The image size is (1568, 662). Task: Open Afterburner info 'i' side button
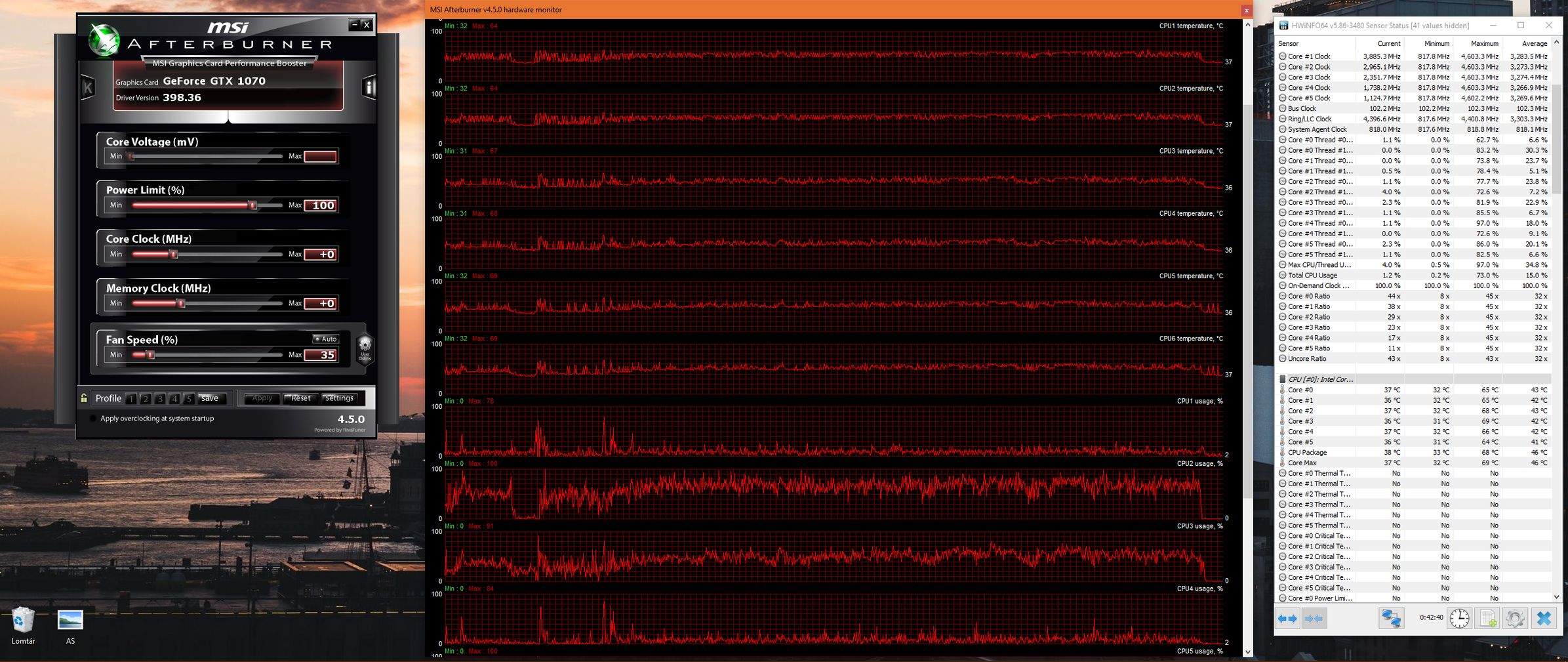tap(369, 87)
